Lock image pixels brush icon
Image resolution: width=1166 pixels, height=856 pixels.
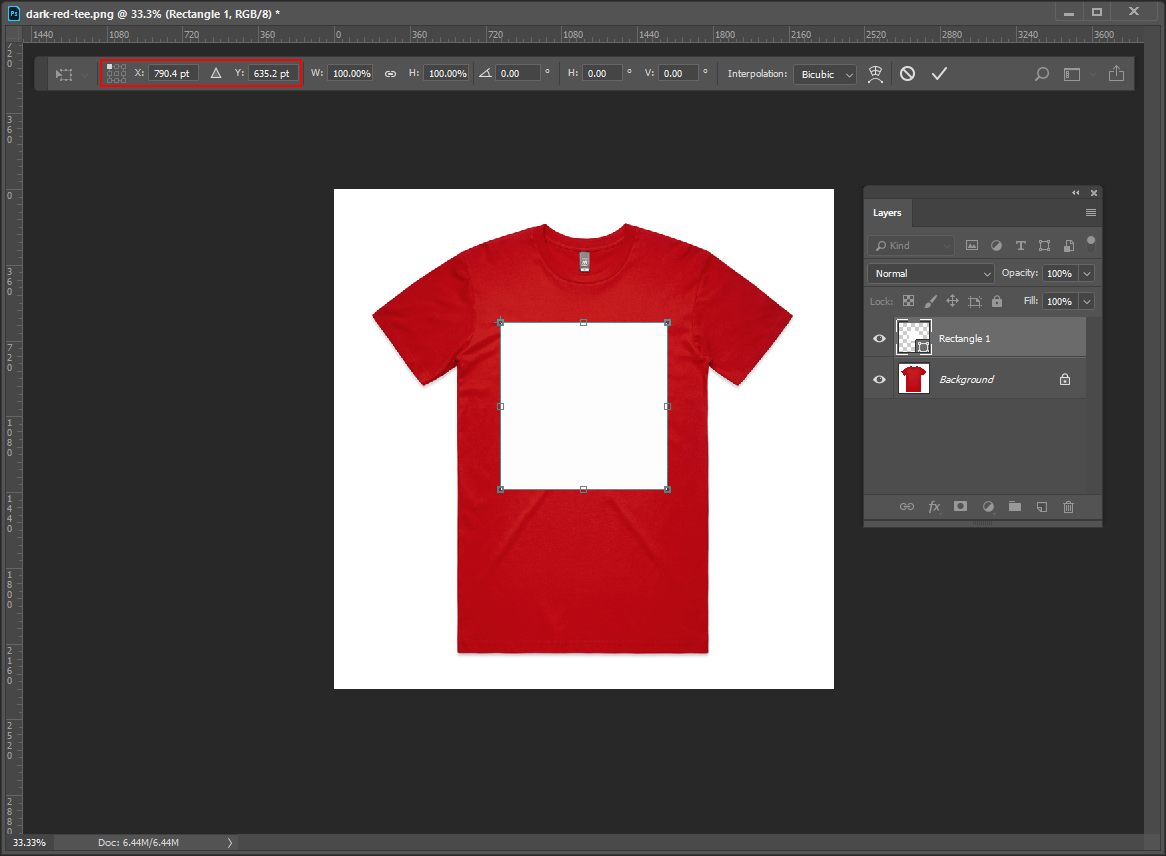pos(930,301)
